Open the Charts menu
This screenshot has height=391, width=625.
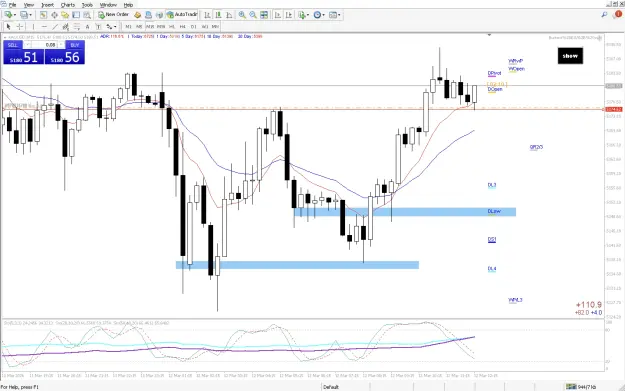tap(68, 5)
